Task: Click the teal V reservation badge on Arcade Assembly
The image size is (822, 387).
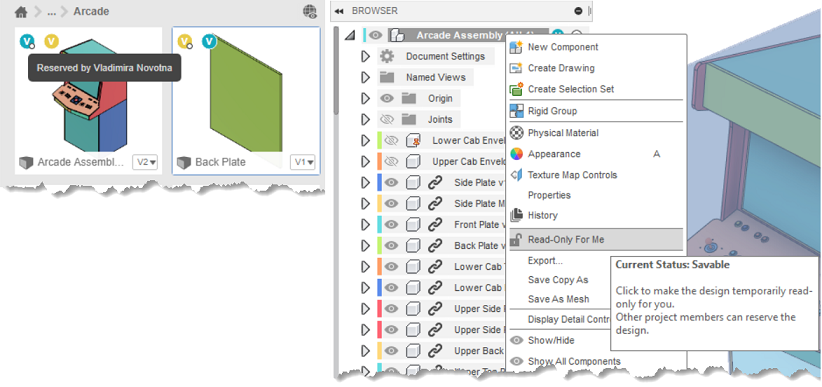Action: (x=27, y=41)
